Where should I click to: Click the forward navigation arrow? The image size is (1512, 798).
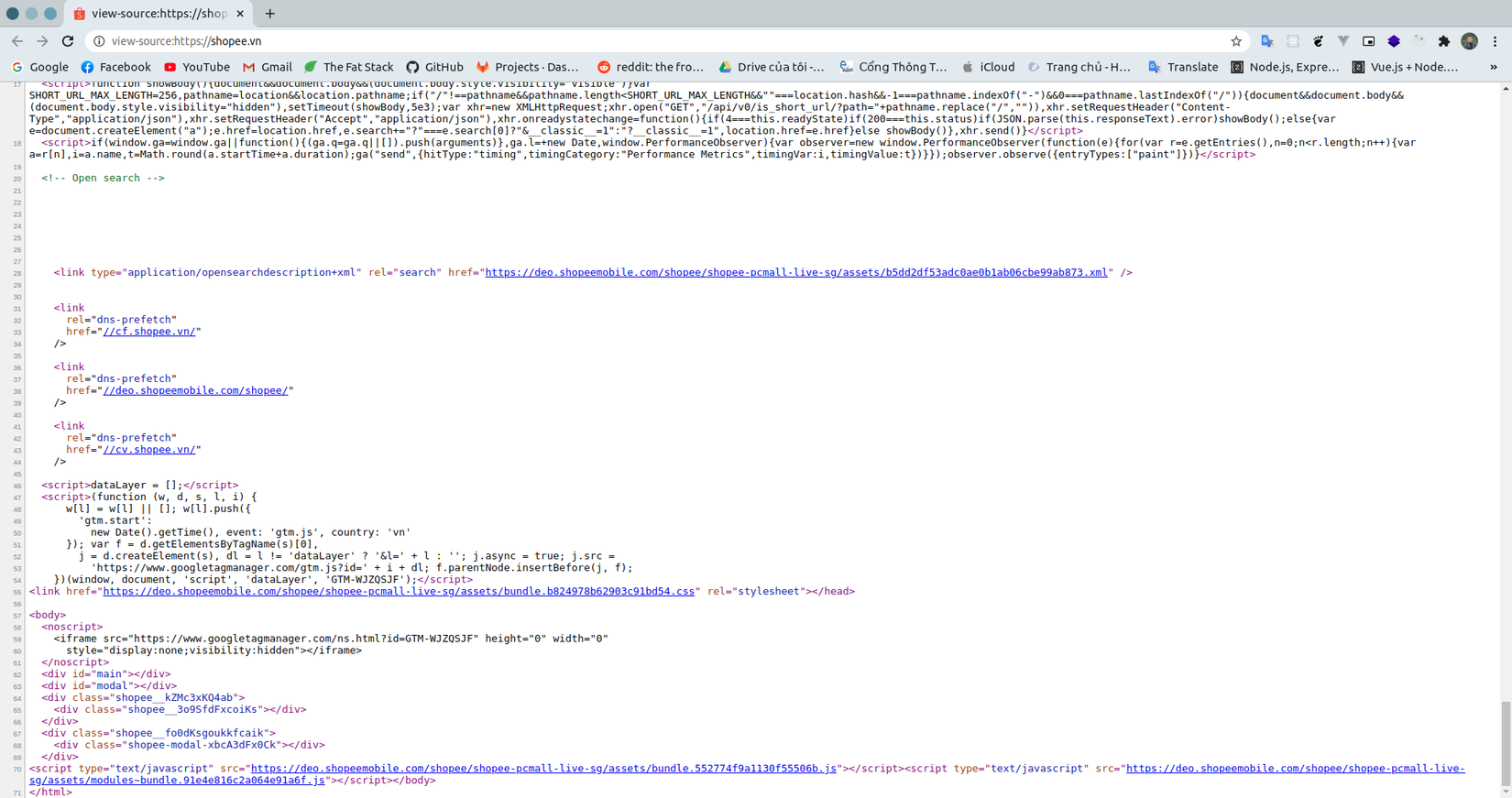(x=42, y=41)
